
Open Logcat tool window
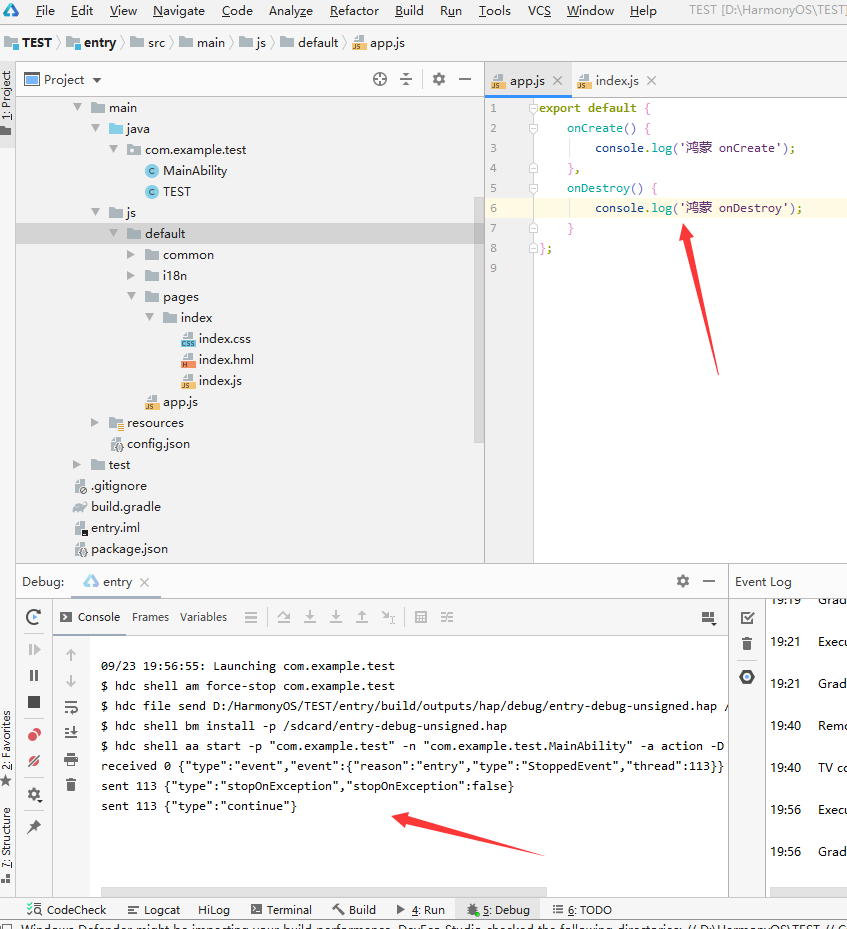point(154,910)
